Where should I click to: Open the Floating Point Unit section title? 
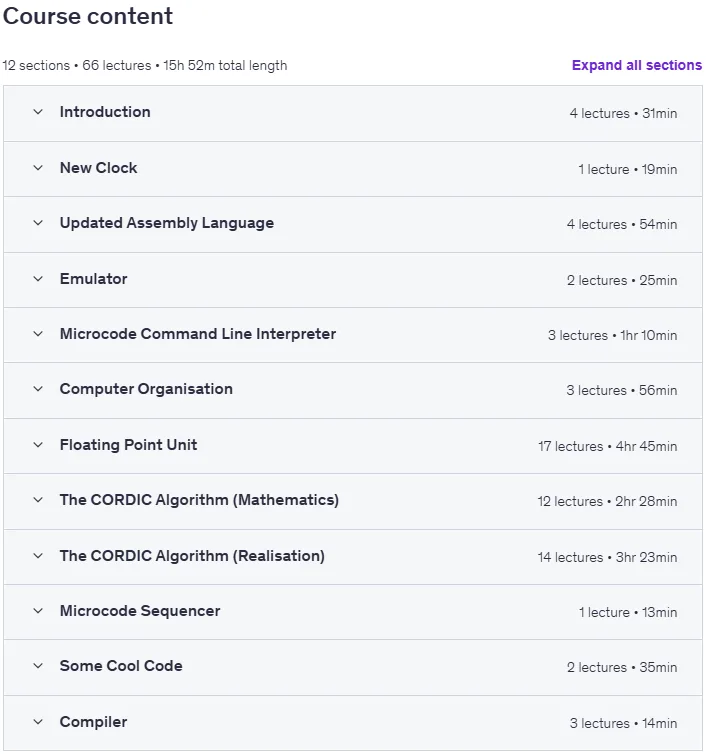(x=128, y=445)
